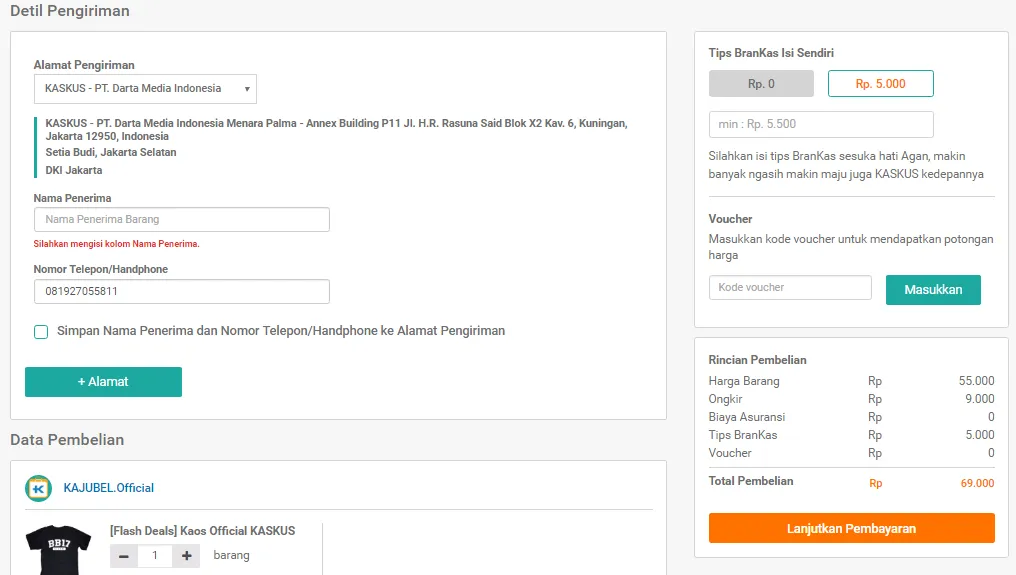The height and width of the screenshot is (575, 1016).
Task: Click the + Alamat button
Action: pos(103,382)
